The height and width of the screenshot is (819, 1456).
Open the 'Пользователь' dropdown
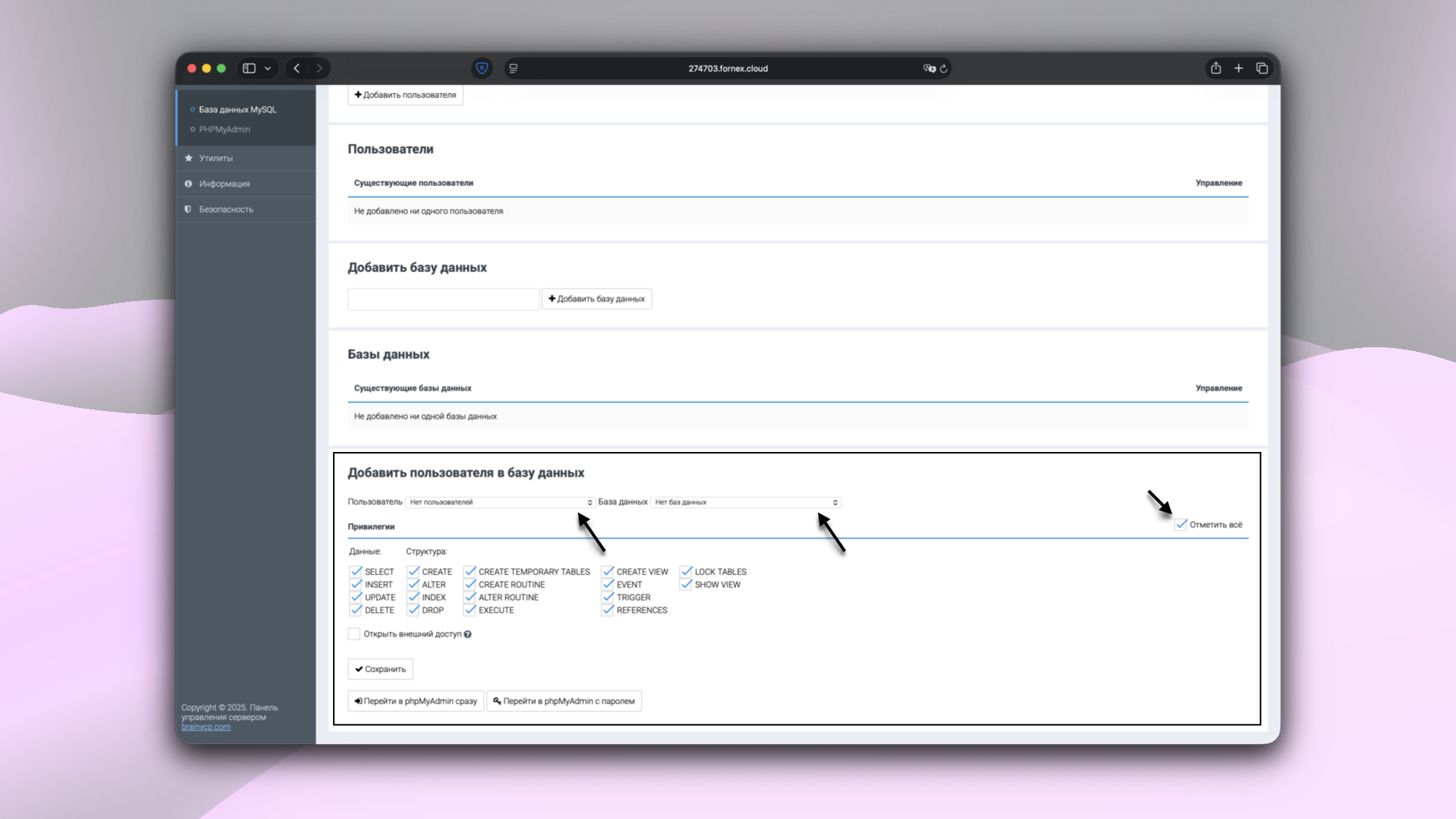[x=500, y=502]
